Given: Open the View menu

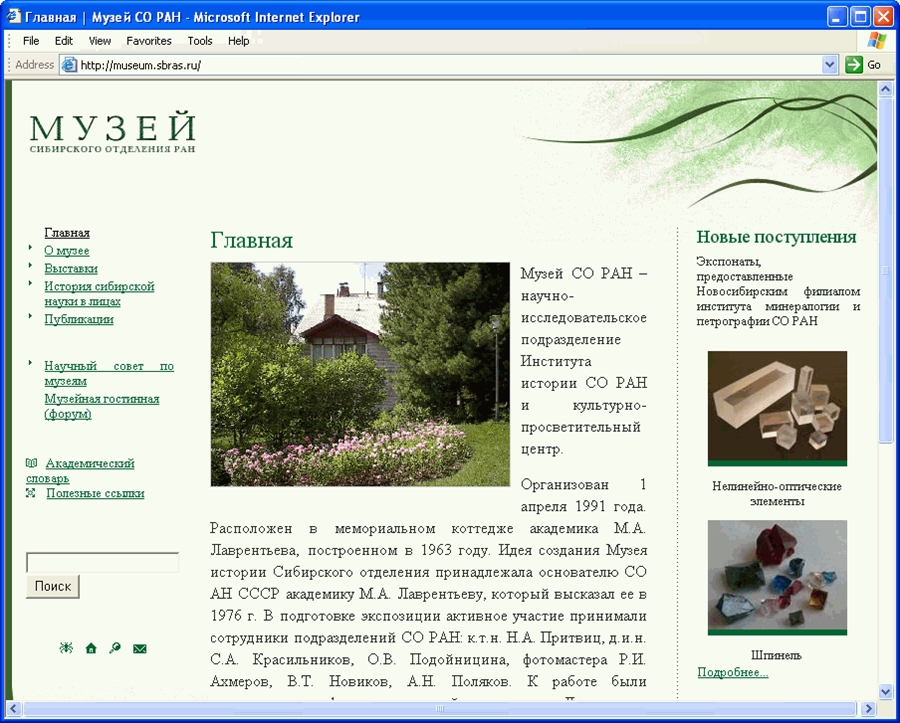Looking at the screenshot, I should (100, 41).
